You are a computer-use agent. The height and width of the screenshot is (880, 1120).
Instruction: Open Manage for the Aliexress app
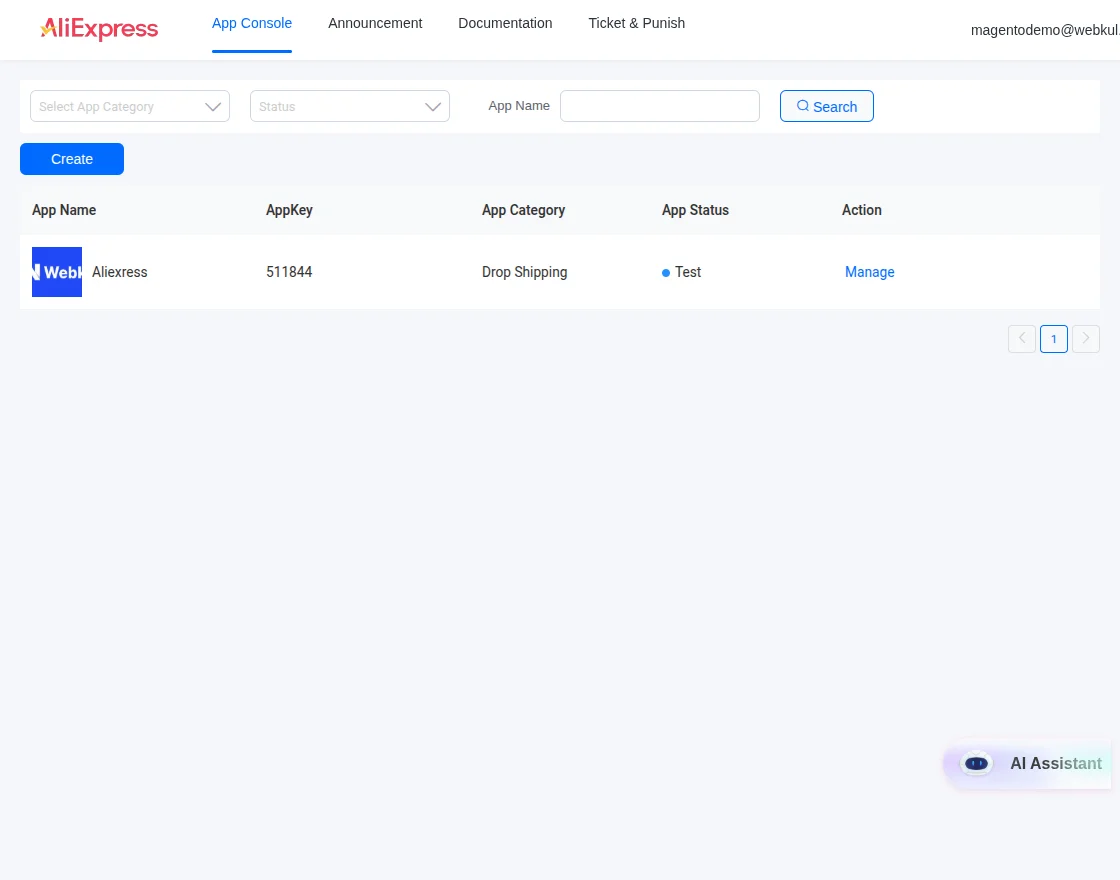pyautogui.click(x=869, y=272)
